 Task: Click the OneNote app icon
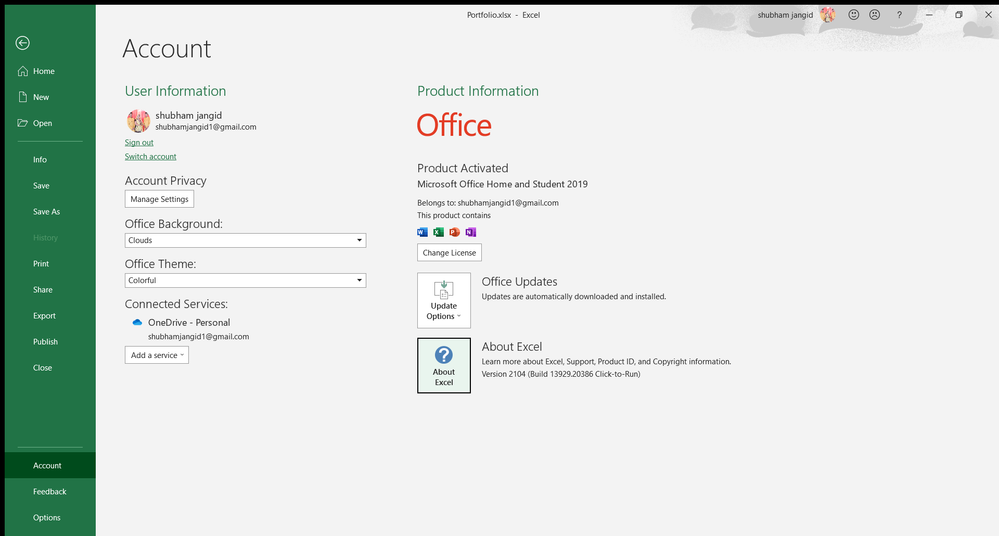(470, 232)
